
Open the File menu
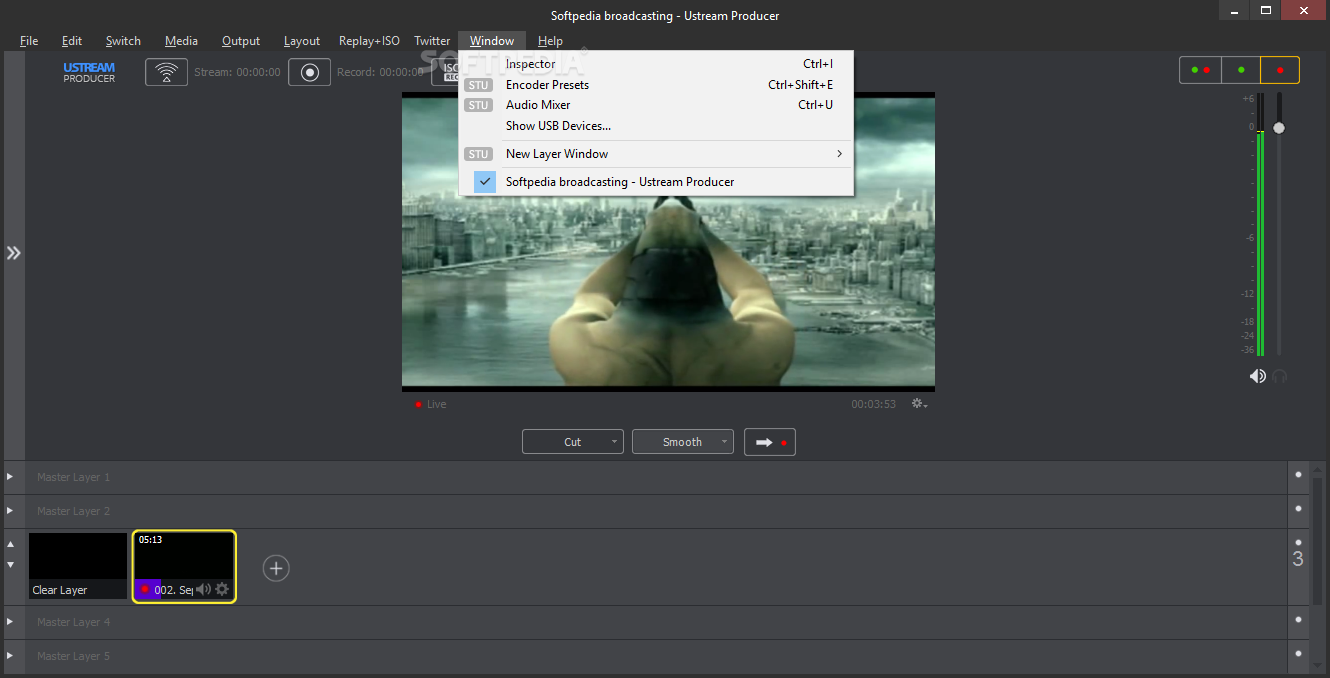(x=29, y=41)
